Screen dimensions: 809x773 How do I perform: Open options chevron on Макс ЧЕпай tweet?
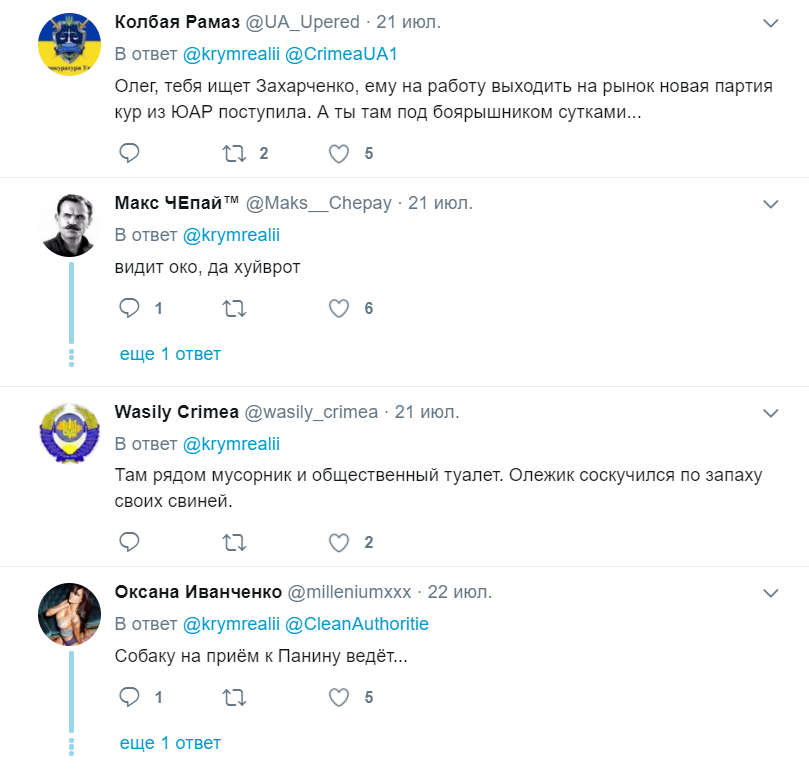point(771,203)
